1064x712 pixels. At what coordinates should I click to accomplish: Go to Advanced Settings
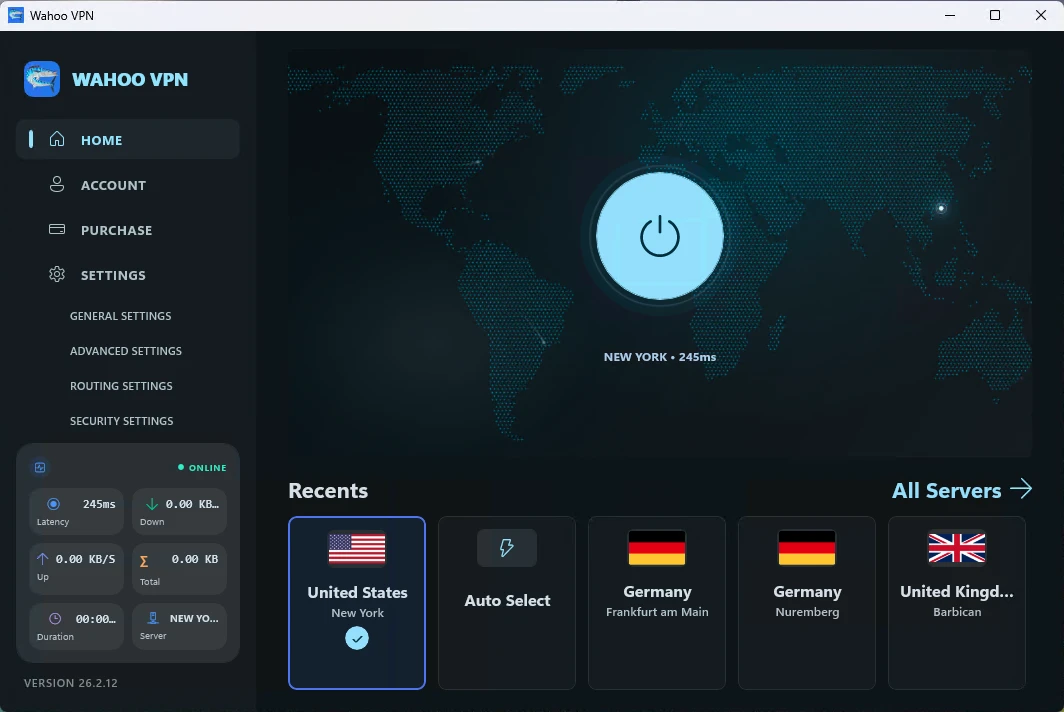tap(126, 351)
